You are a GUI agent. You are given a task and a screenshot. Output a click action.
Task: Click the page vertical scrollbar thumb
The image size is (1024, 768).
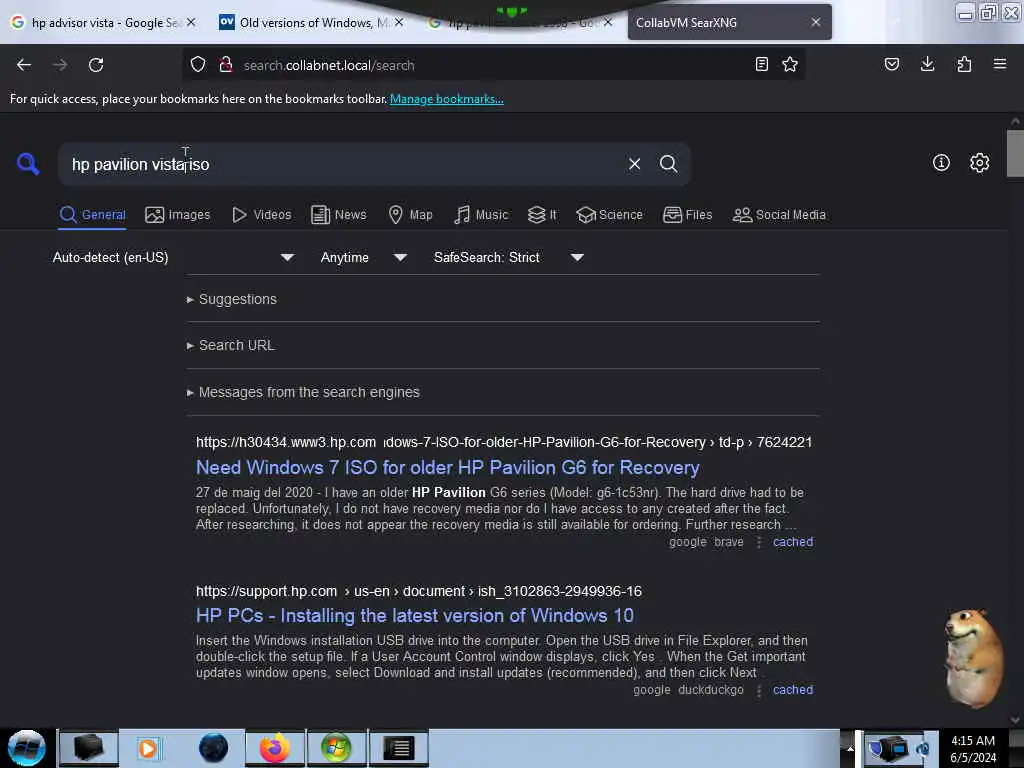click(x=1014, y=153)
